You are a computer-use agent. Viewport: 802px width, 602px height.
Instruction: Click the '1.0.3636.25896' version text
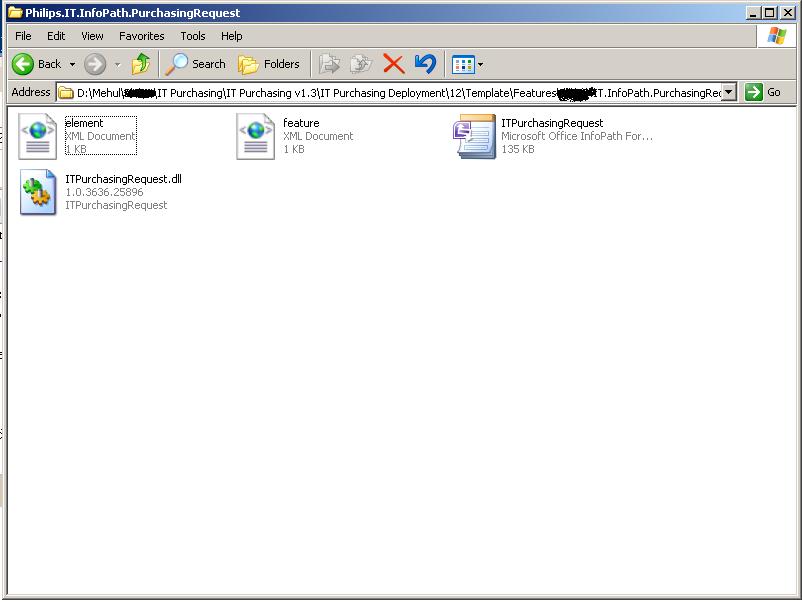coord(104,192)
